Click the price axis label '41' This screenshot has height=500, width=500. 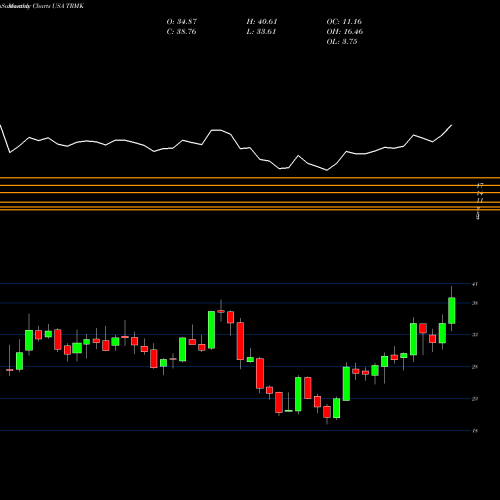tap(475, 284)
